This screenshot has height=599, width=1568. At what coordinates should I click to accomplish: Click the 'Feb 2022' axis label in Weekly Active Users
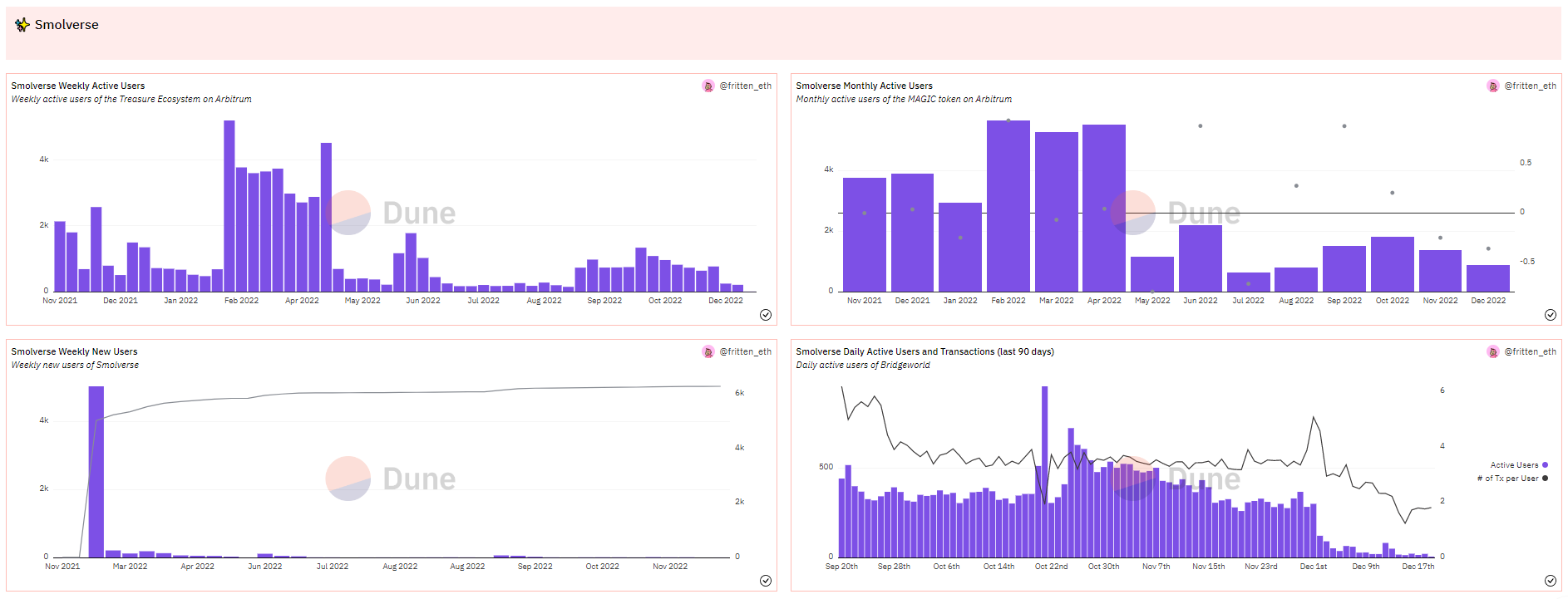click(241, 301)
